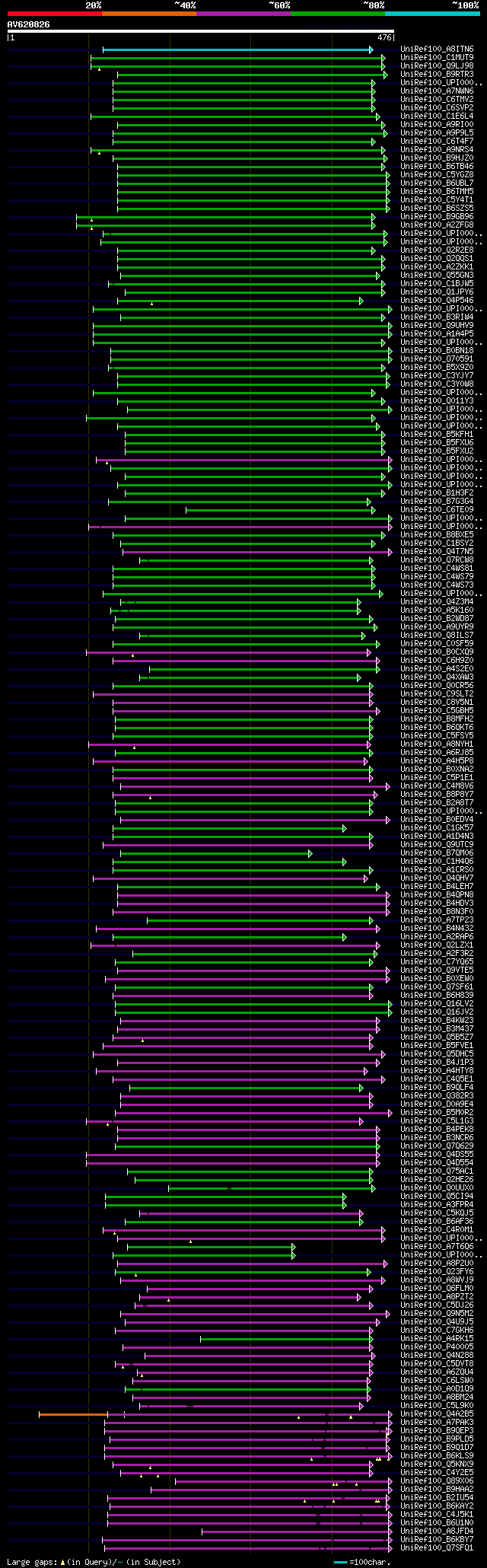Click the UniRef100_C1E6L4 label

(x=437, y=116)
